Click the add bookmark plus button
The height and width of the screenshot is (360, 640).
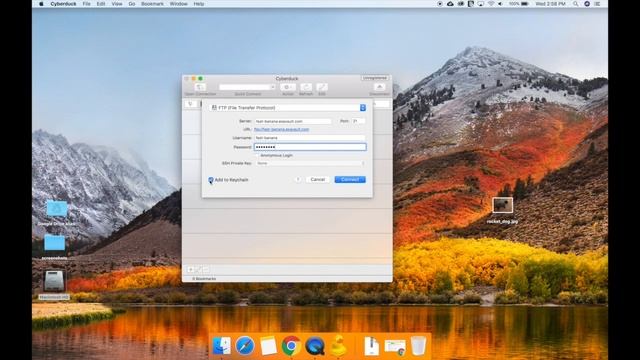[191, 269]
